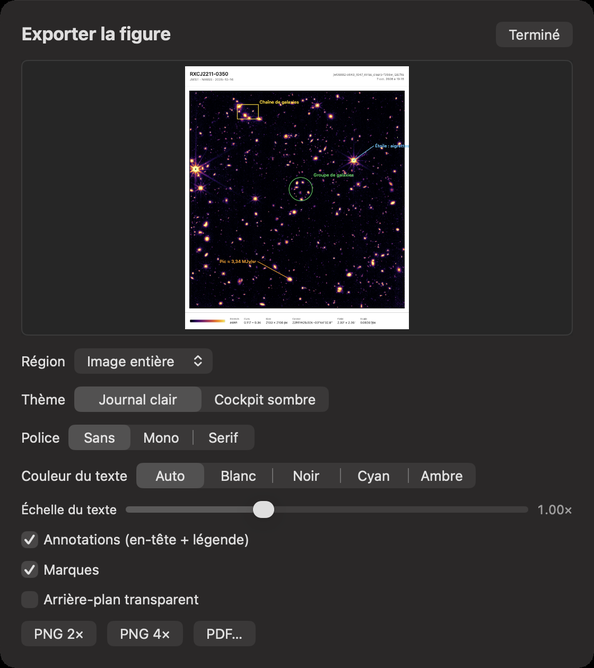This screenshot has width=594, height=668.
Task: Click the Chaîne de galaxies yellow box annotation
Action: pyautogui.click(x=248, y=112)
